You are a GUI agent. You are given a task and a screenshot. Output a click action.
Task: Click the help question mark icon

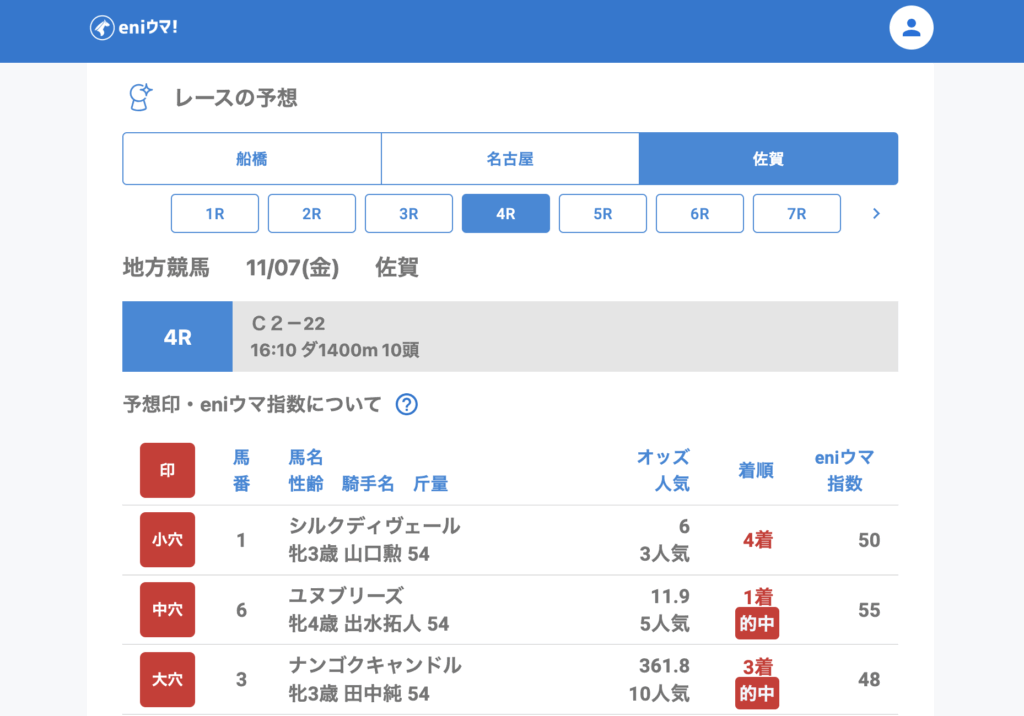click(406, 405)
